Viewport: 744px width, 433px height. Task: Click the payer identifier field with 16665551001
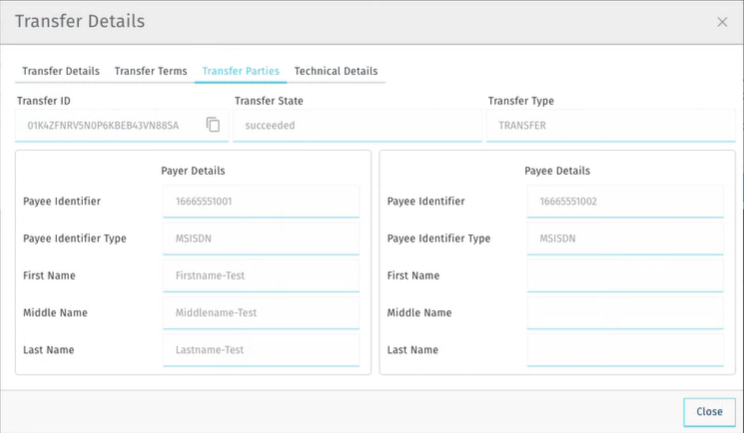(260, 201)
